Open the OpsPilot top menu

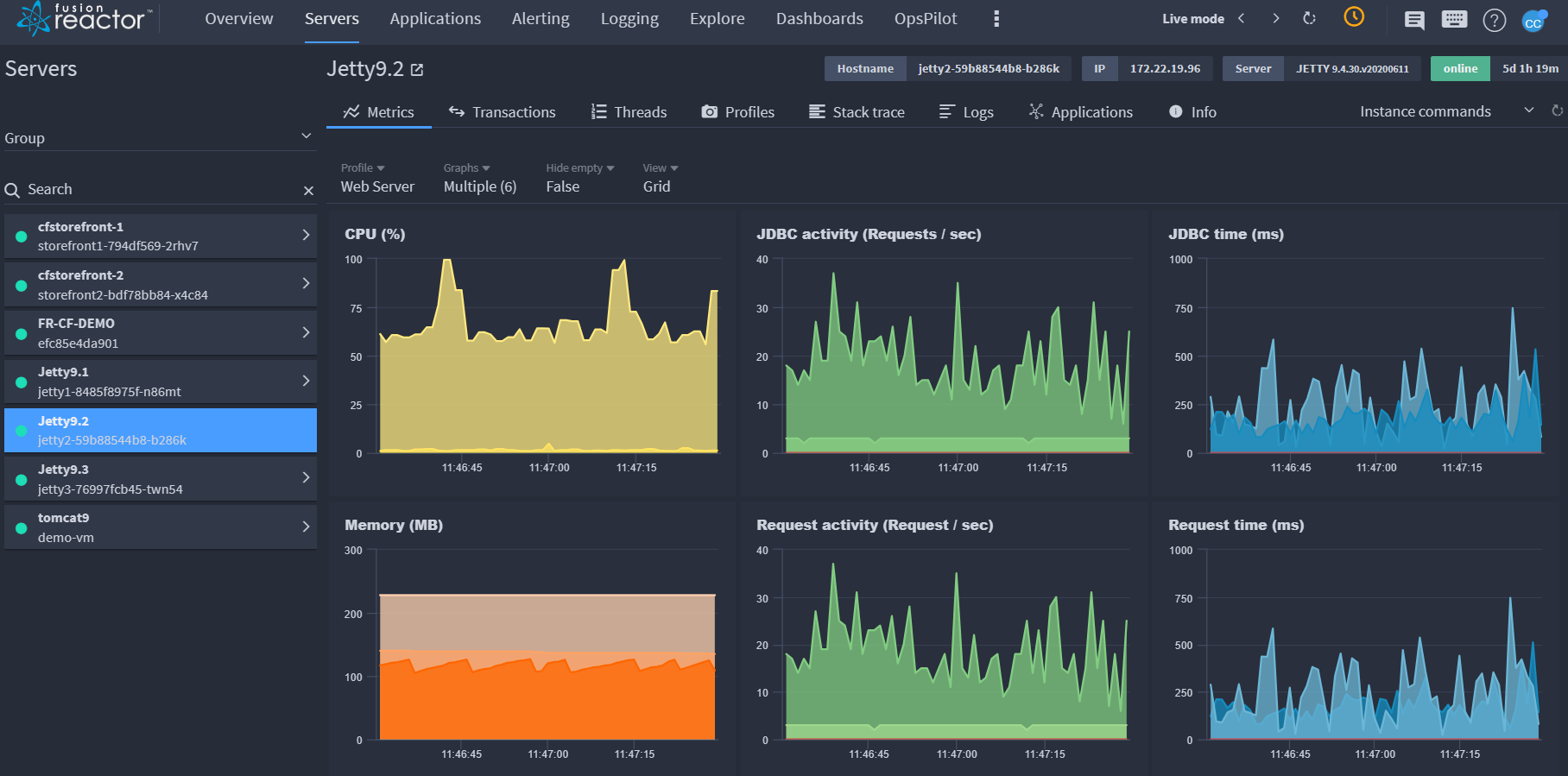point(926,19)
